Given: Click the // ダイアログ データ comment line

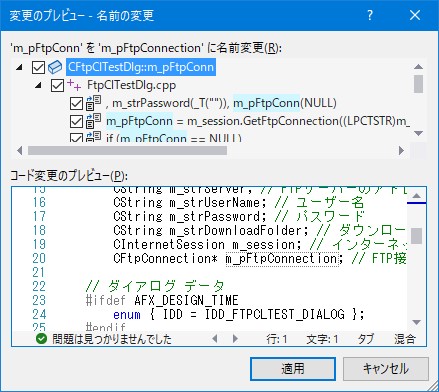Looking at the screenshot, I should click(x=155, y=286).
